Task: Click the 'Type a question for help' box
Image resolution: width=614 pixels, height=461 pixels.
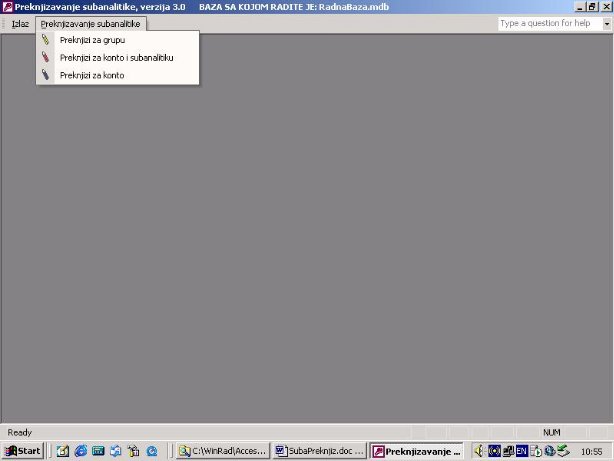Action: 545,23
